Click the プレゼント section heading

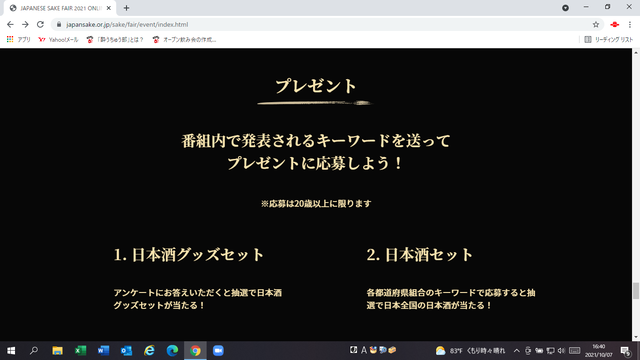click(316, 86)
